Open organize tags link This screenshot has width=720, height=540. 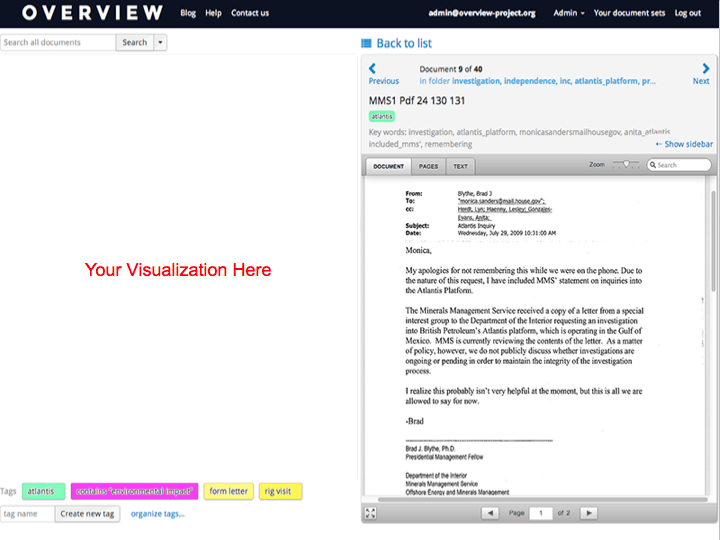[x=158, y=514]
